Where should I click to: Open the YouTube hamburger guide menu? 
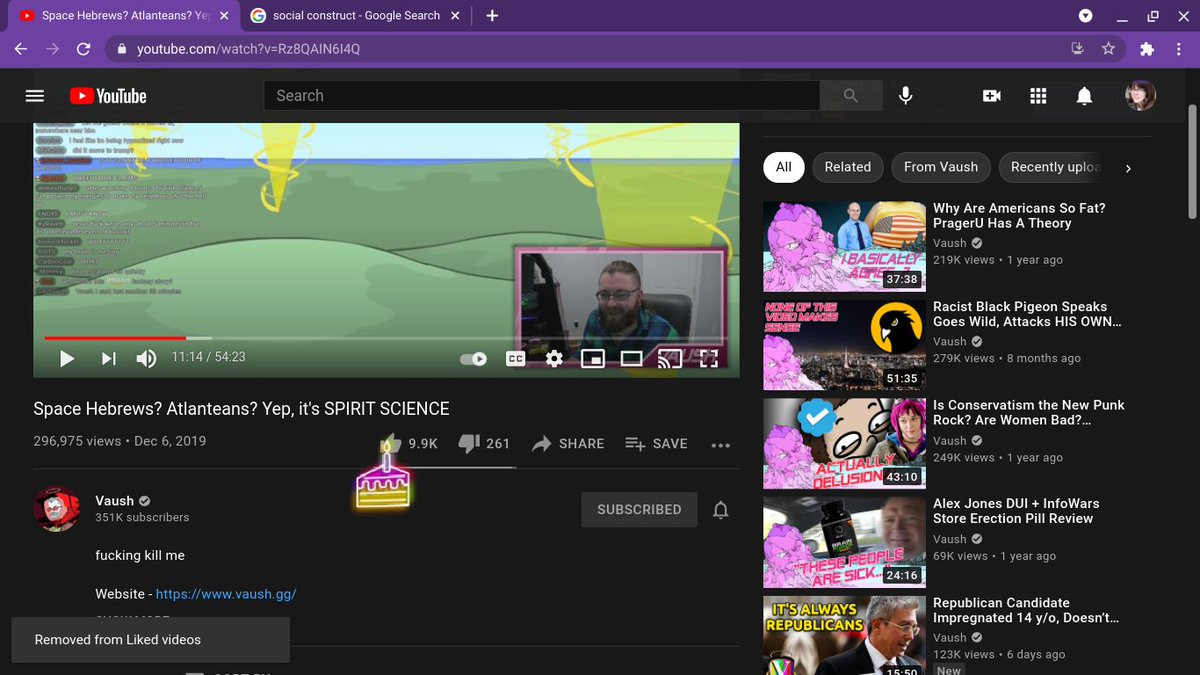pyautogui.click(x=35, y=96)
